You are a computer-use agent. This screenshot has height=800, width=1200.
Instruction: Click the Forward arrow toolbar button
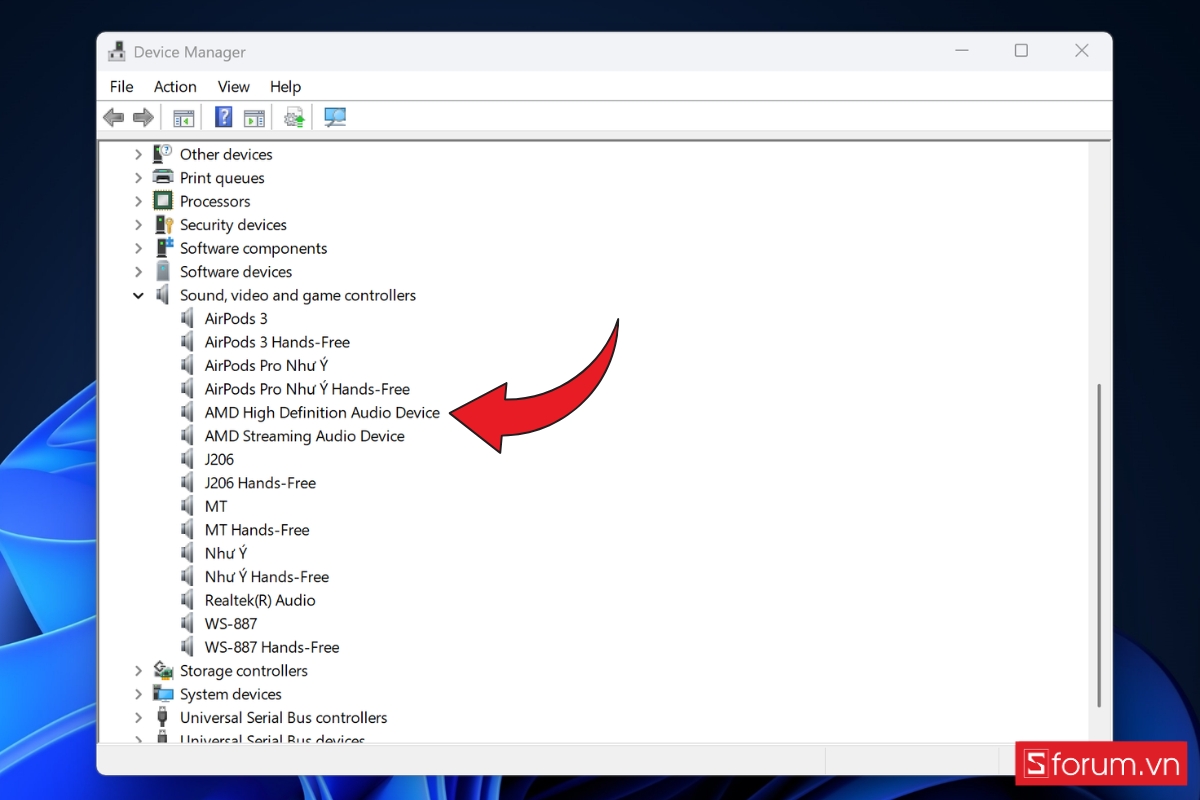143,118
